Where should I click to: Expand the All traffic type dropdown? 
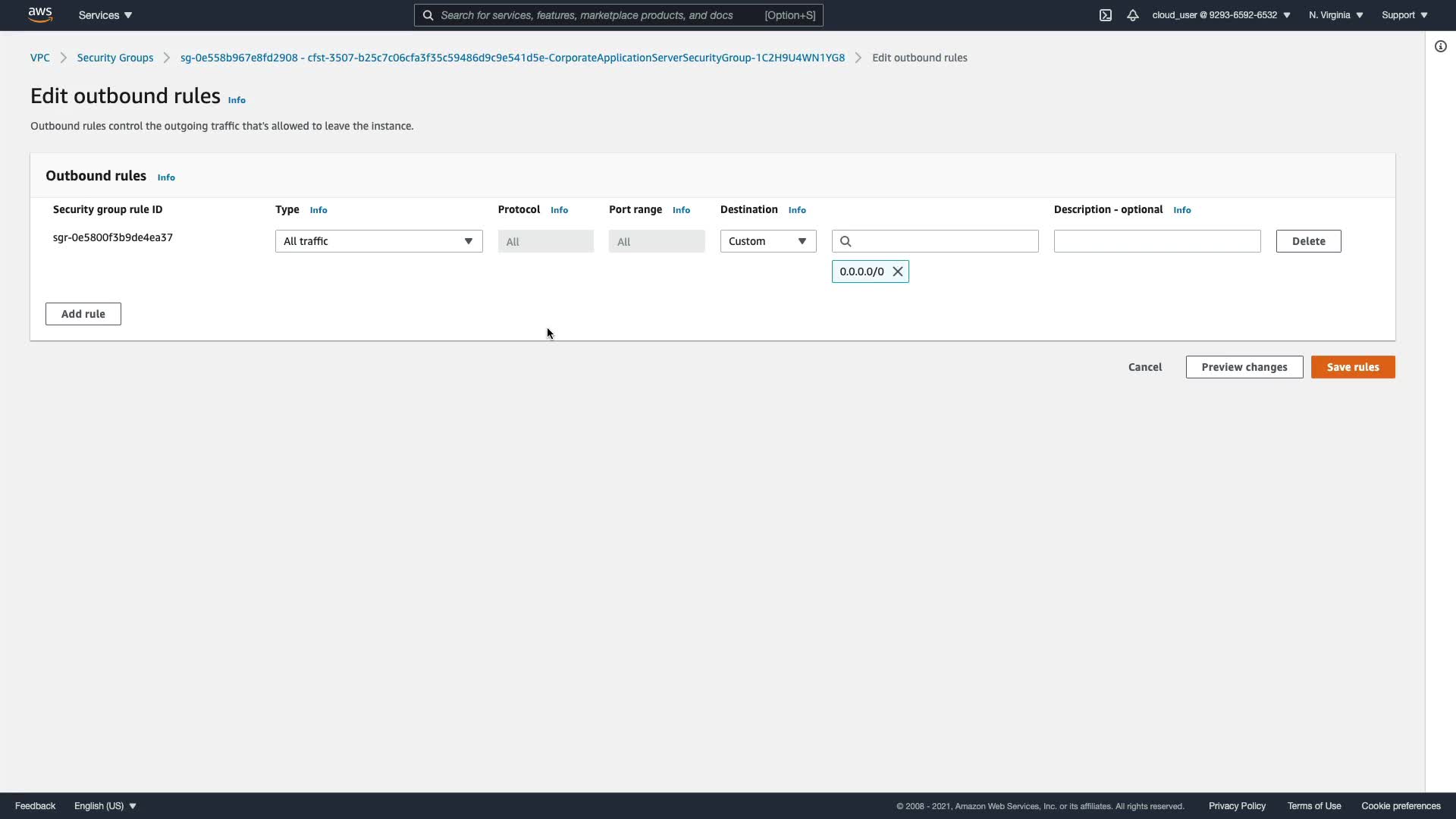tap(378, 241)
